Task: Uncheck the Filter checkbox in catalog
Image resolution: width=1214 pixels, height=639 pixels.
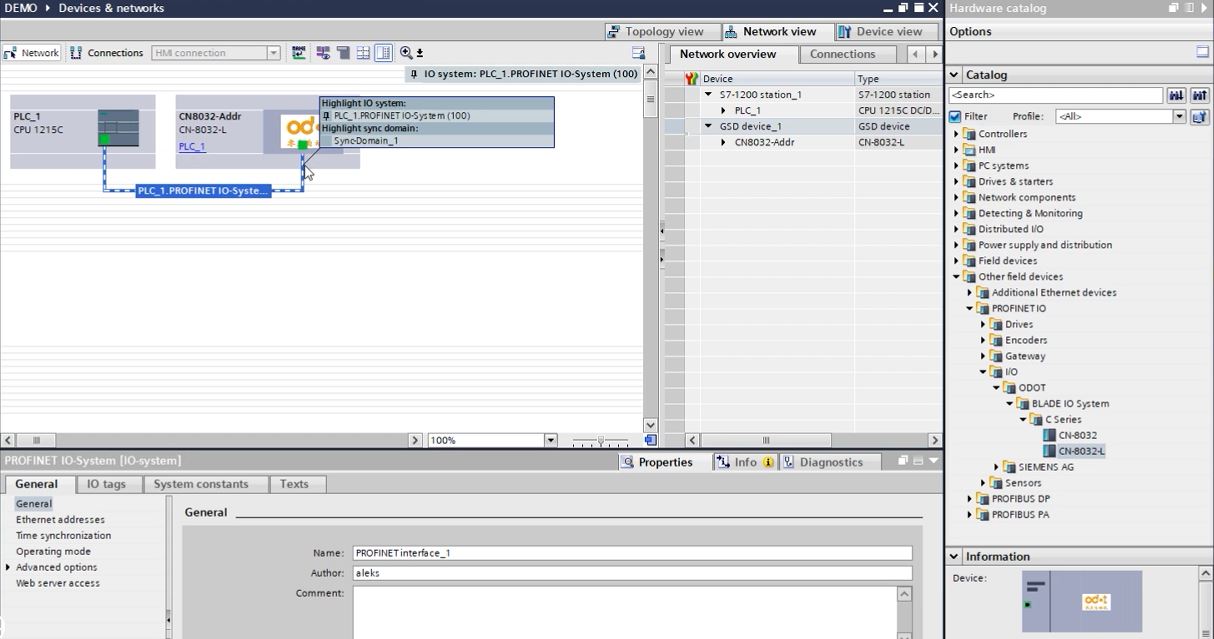Action: tap(955, 117)
